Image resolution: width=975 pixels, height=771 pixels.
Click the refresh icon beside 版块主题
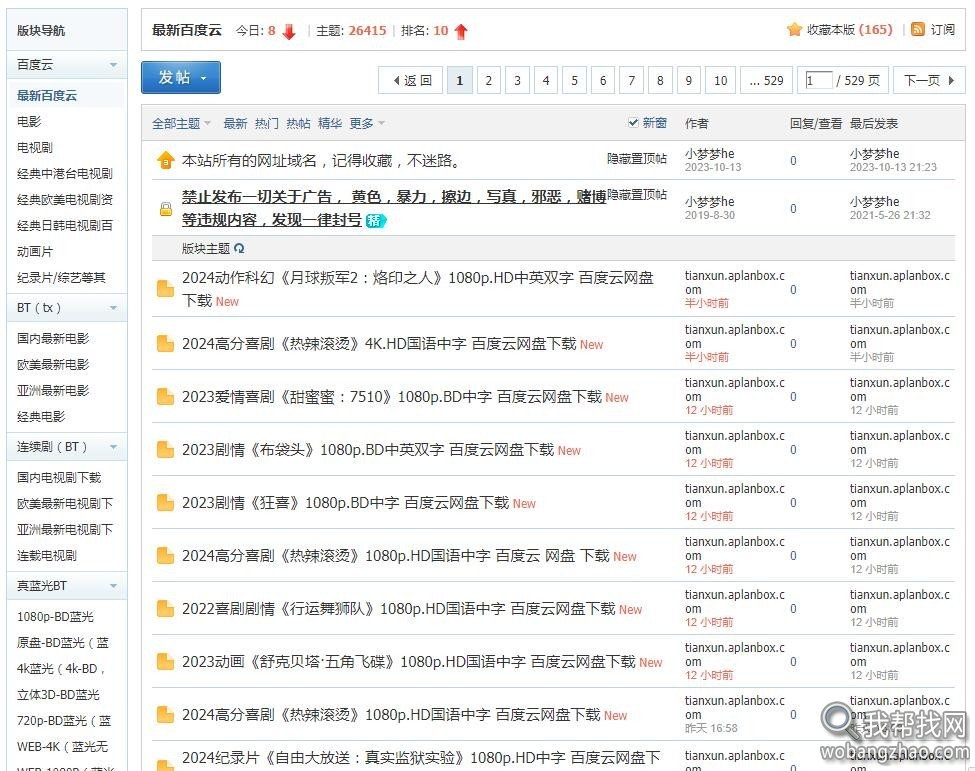(239, 248)
